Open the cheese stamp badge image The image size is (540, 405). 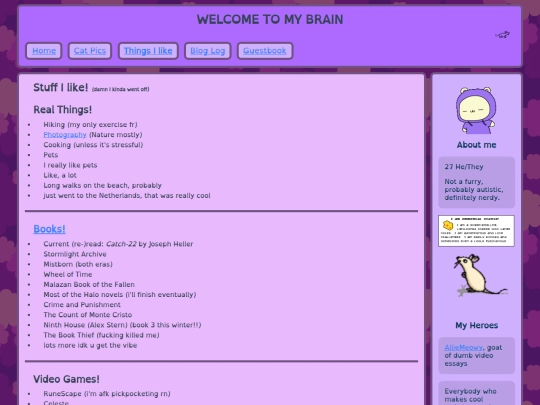pos(476,231)
